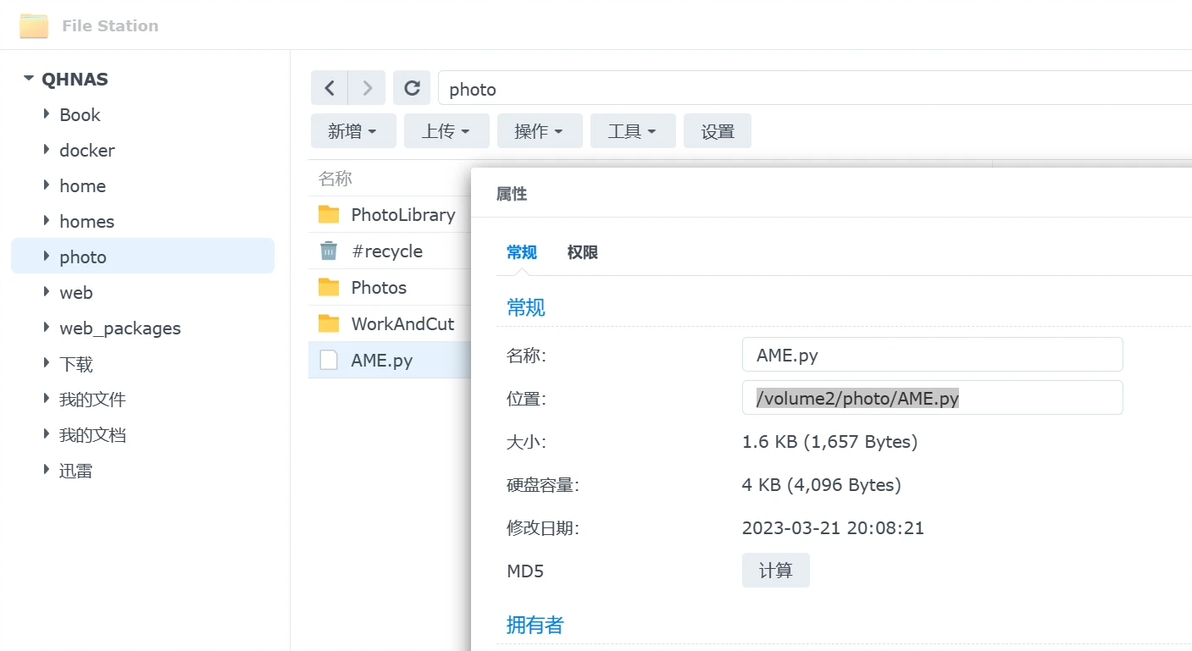Expand the web folder arrow

(46, 291)
